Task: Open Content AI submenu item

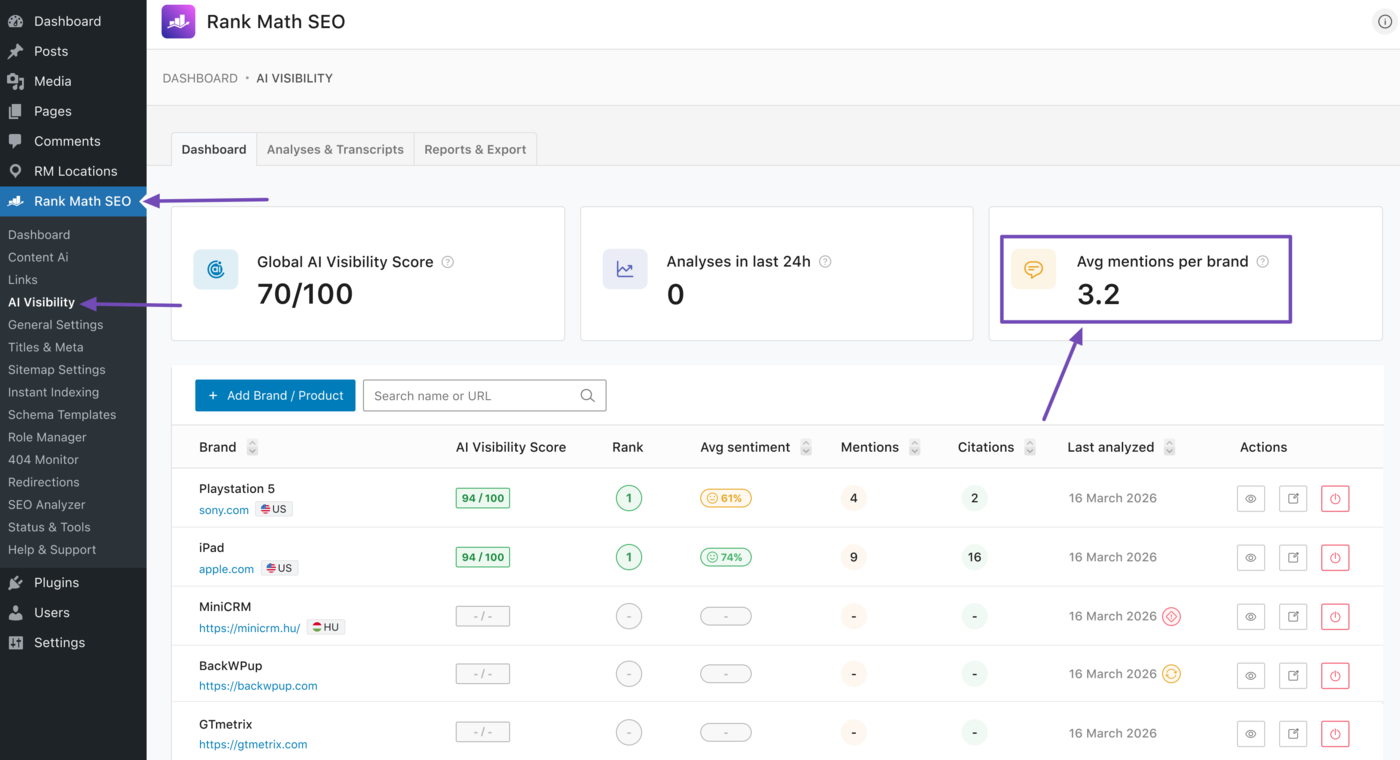Action: click(38, 257)
